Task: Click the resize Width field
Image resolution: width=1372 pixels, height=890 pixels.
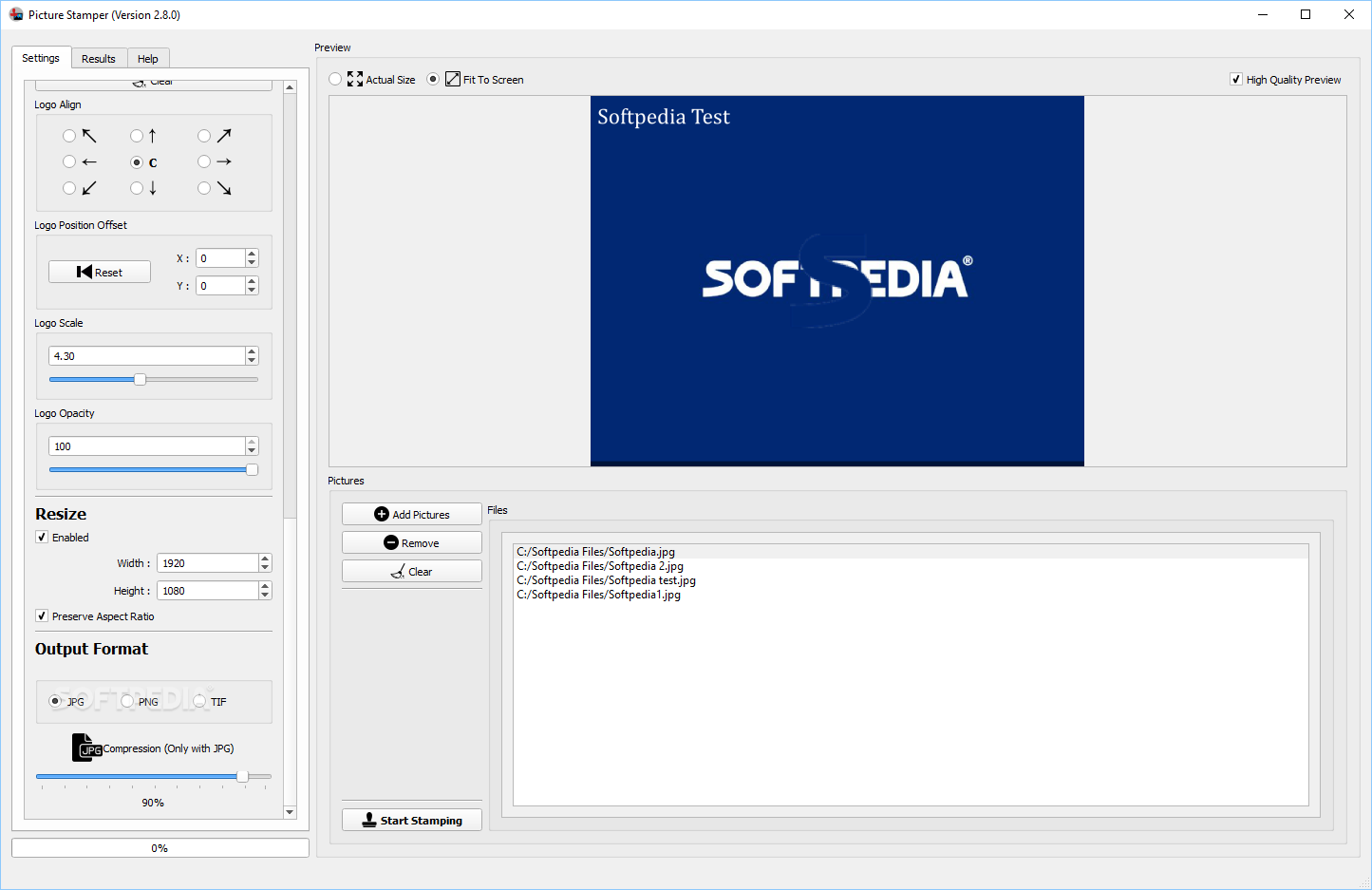Action: point(208,563)
